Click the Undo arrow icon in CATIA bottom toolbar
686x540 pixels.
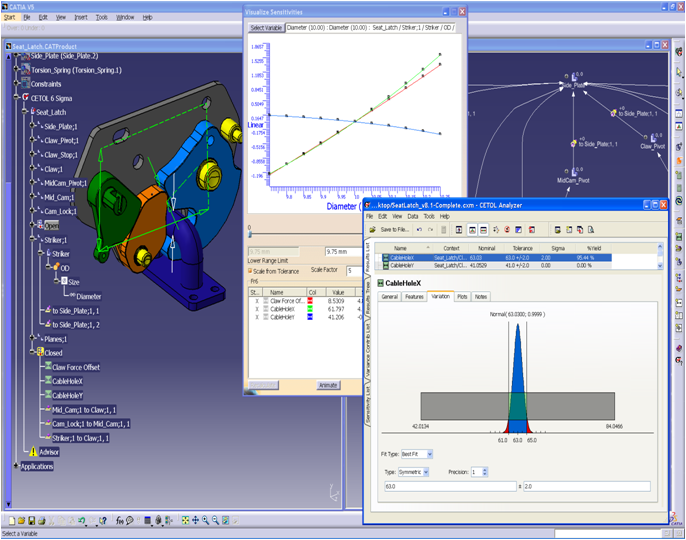(x=82, y=520)
